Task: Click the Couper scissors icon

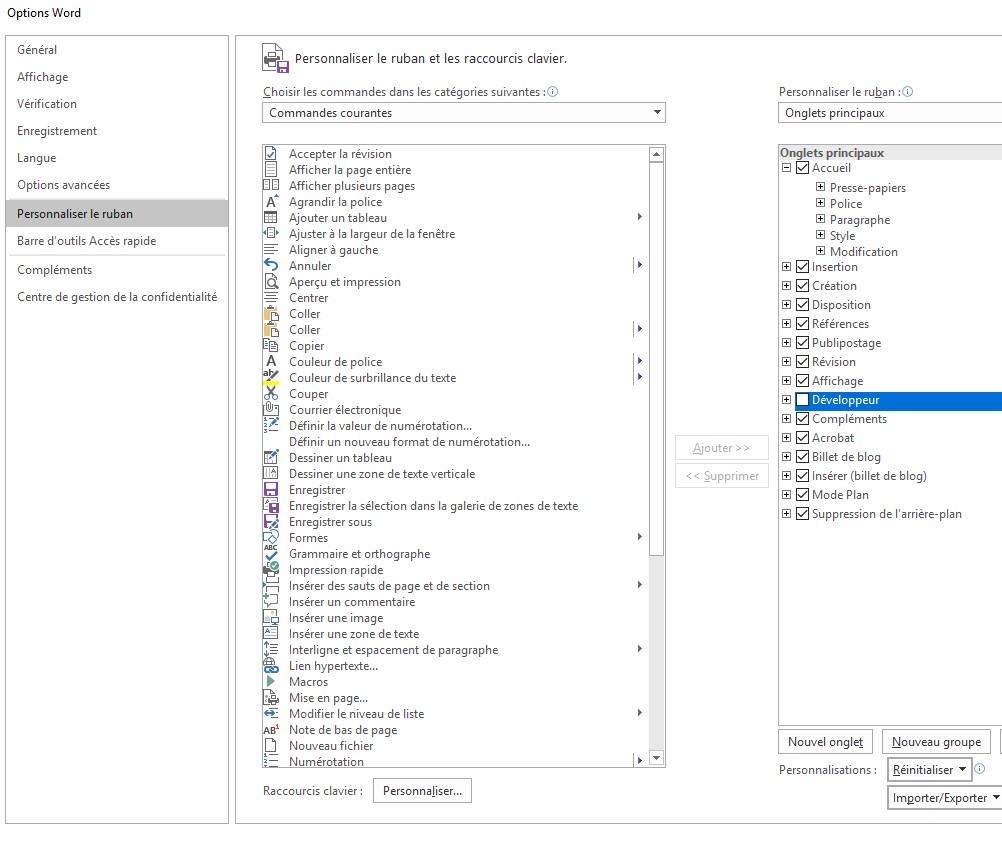Action: (271, 394)
